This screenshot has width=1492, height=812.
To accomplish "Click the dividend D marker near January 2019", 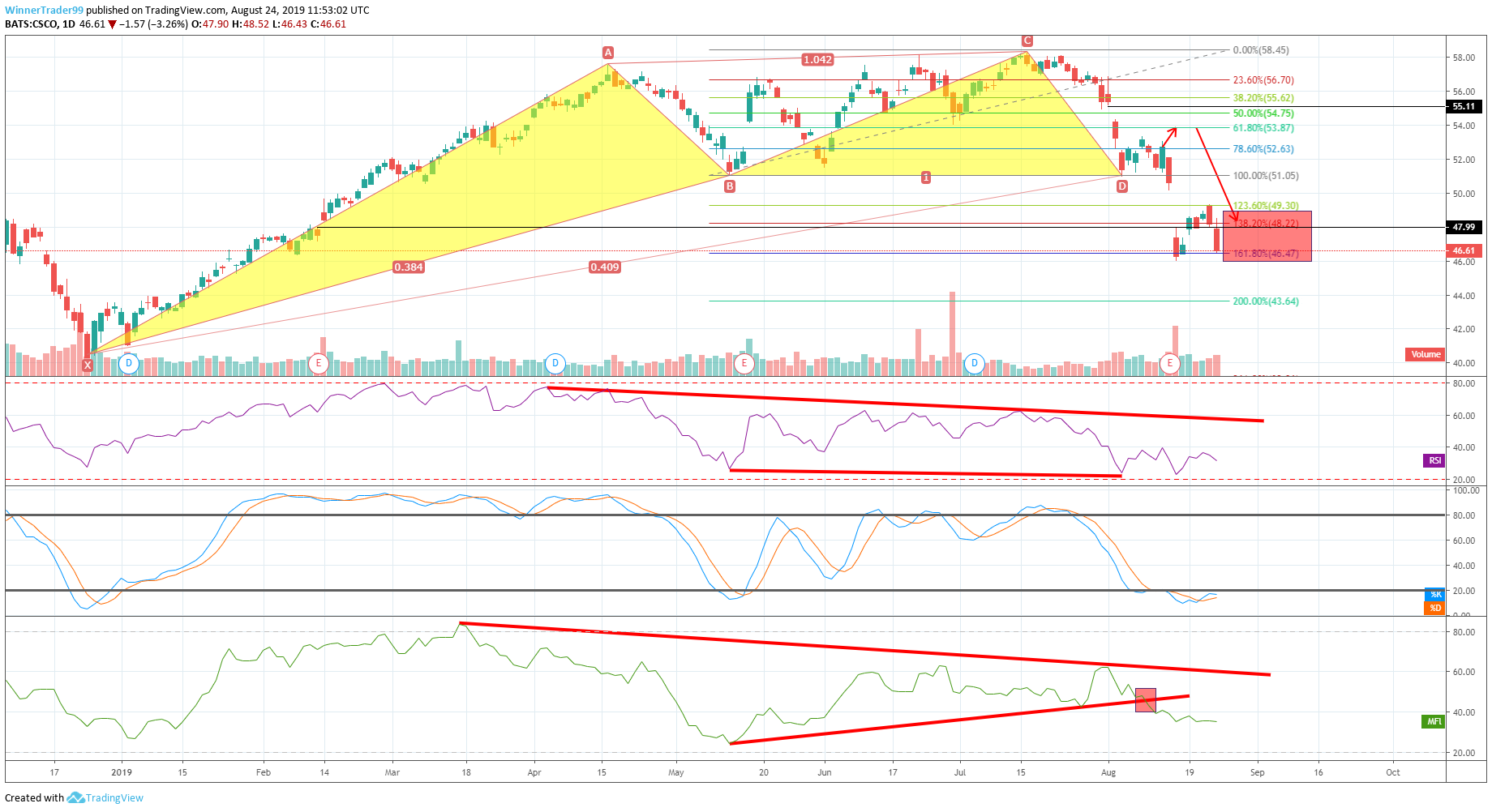I will click(x=128, y=363).
